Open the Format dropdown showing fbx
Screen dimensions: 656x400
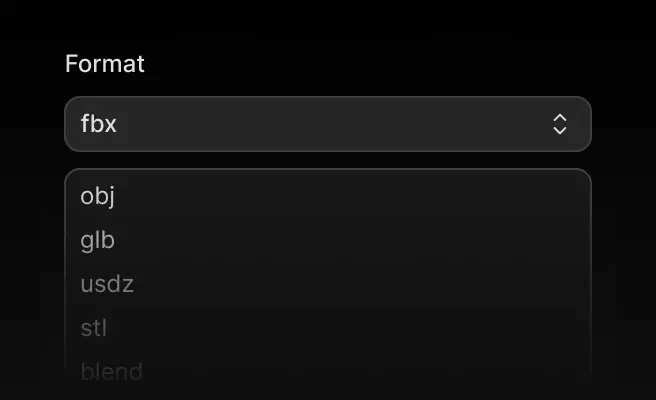coord(327,124)
